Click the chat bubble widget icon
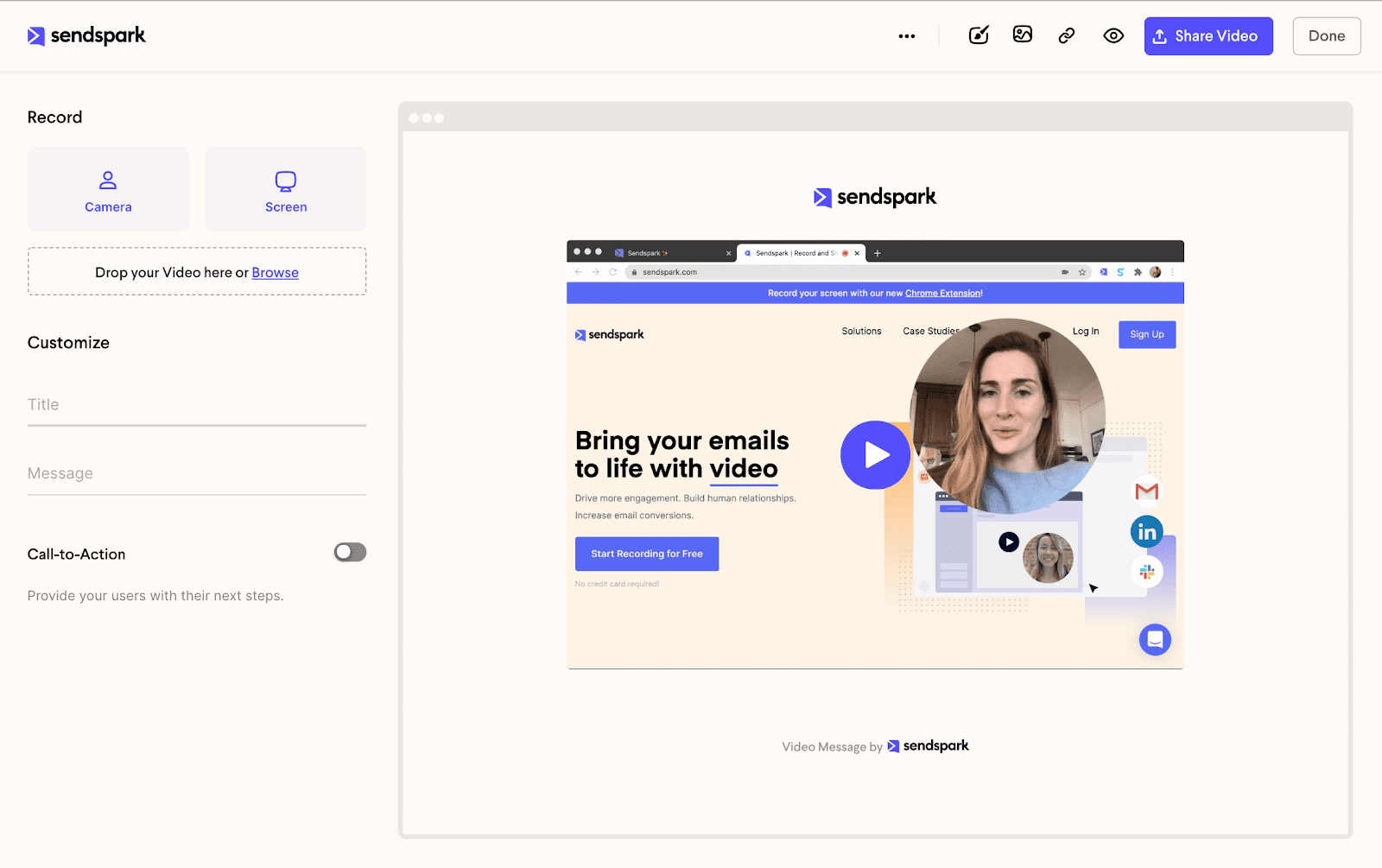The height and width of the screenshot is (868, 1382). [1155, 640]
